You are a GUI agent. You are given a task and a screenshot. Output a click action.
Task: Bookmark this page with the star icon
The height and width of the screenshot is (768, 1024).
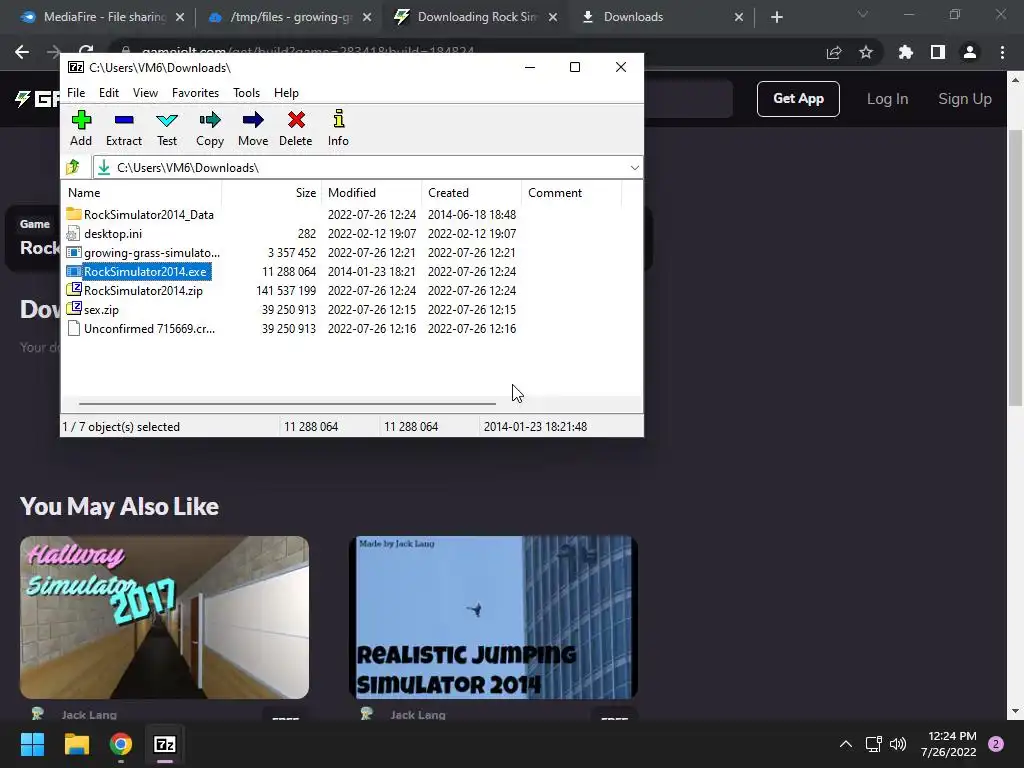[x=866, y=52]
